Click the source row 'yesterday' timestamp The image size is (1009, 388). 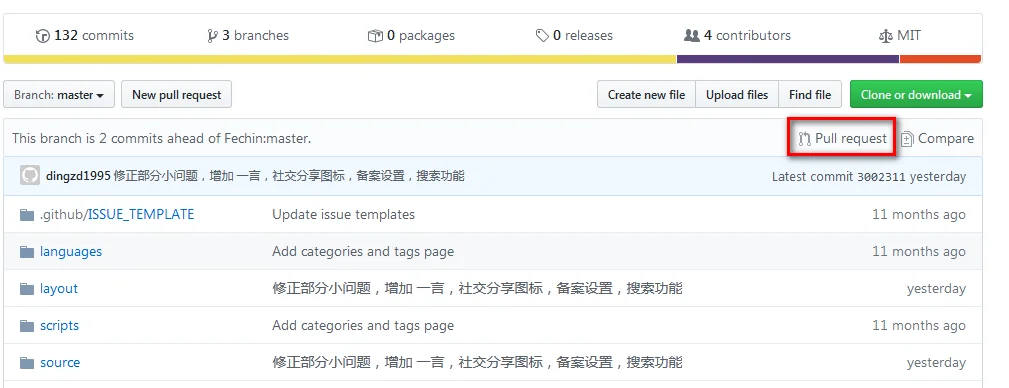[936, 363]
